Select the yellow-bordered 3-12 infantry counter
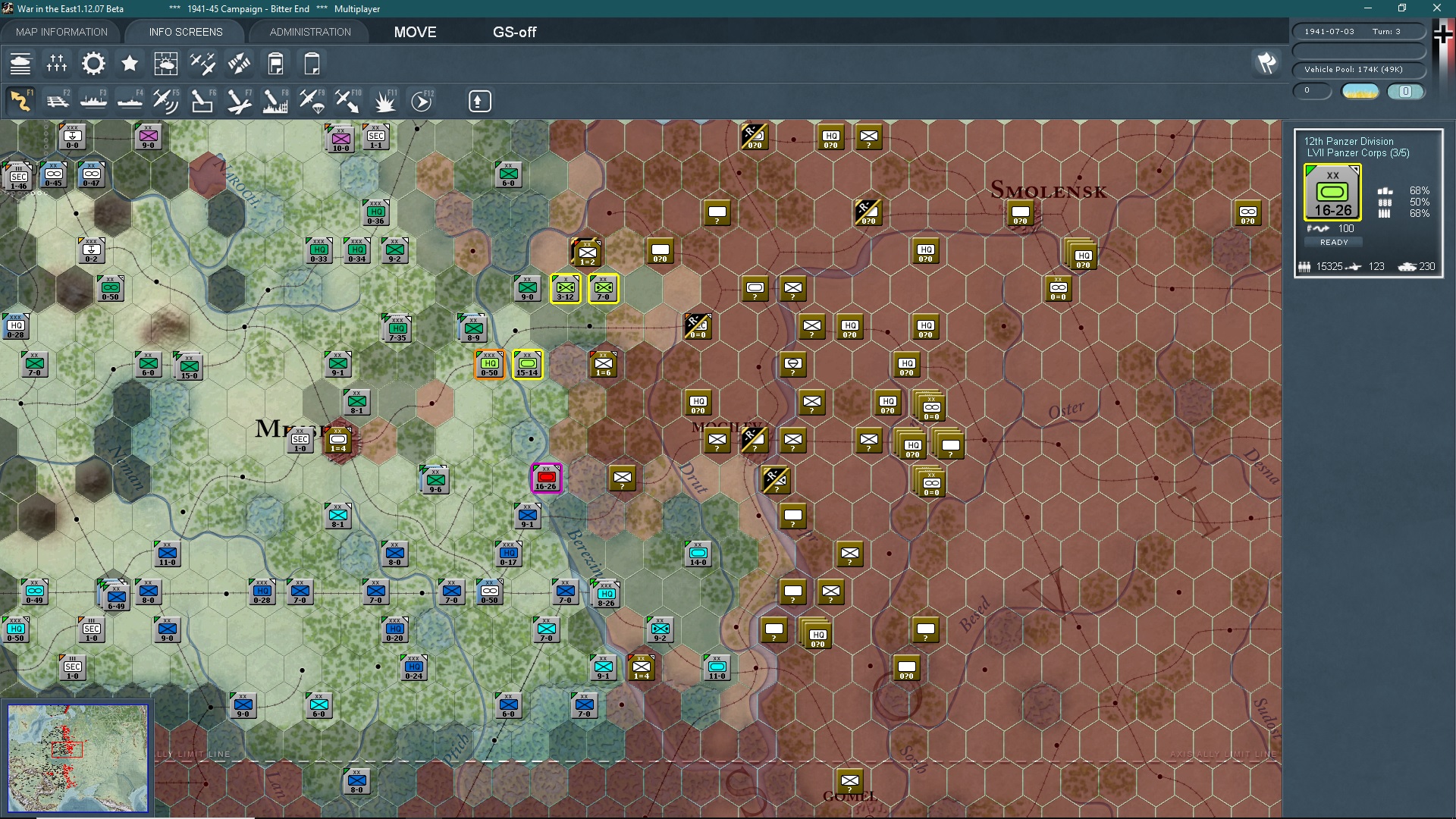 [x=566, y=289]
